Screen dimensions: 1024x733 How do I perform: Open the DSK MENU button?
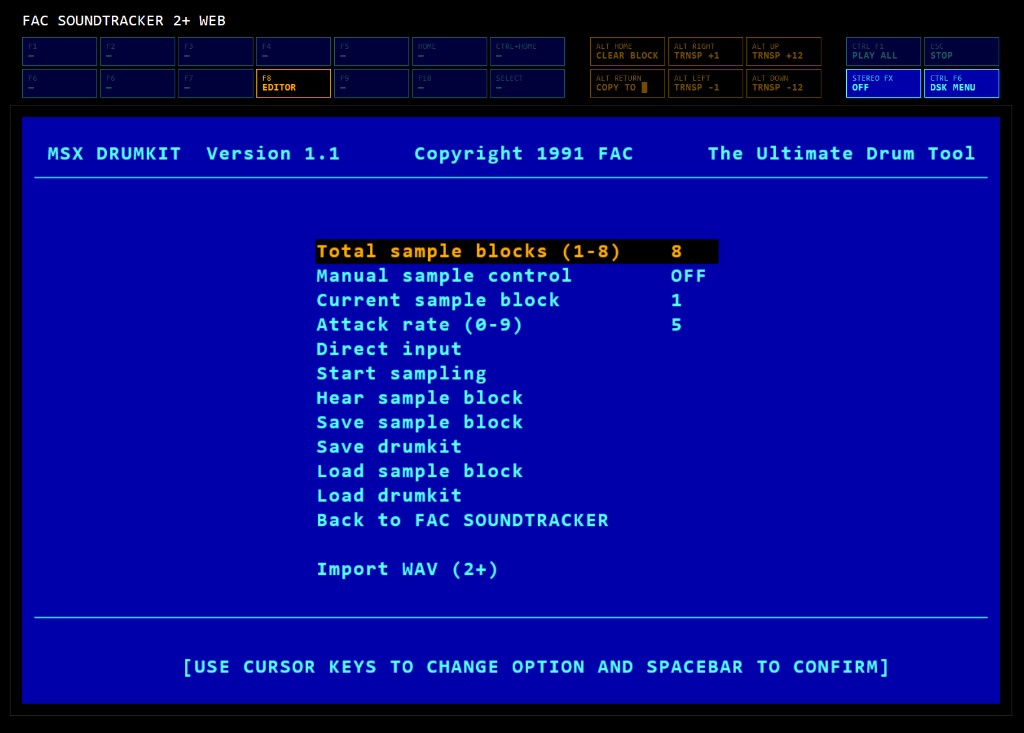tap(961, 83)
